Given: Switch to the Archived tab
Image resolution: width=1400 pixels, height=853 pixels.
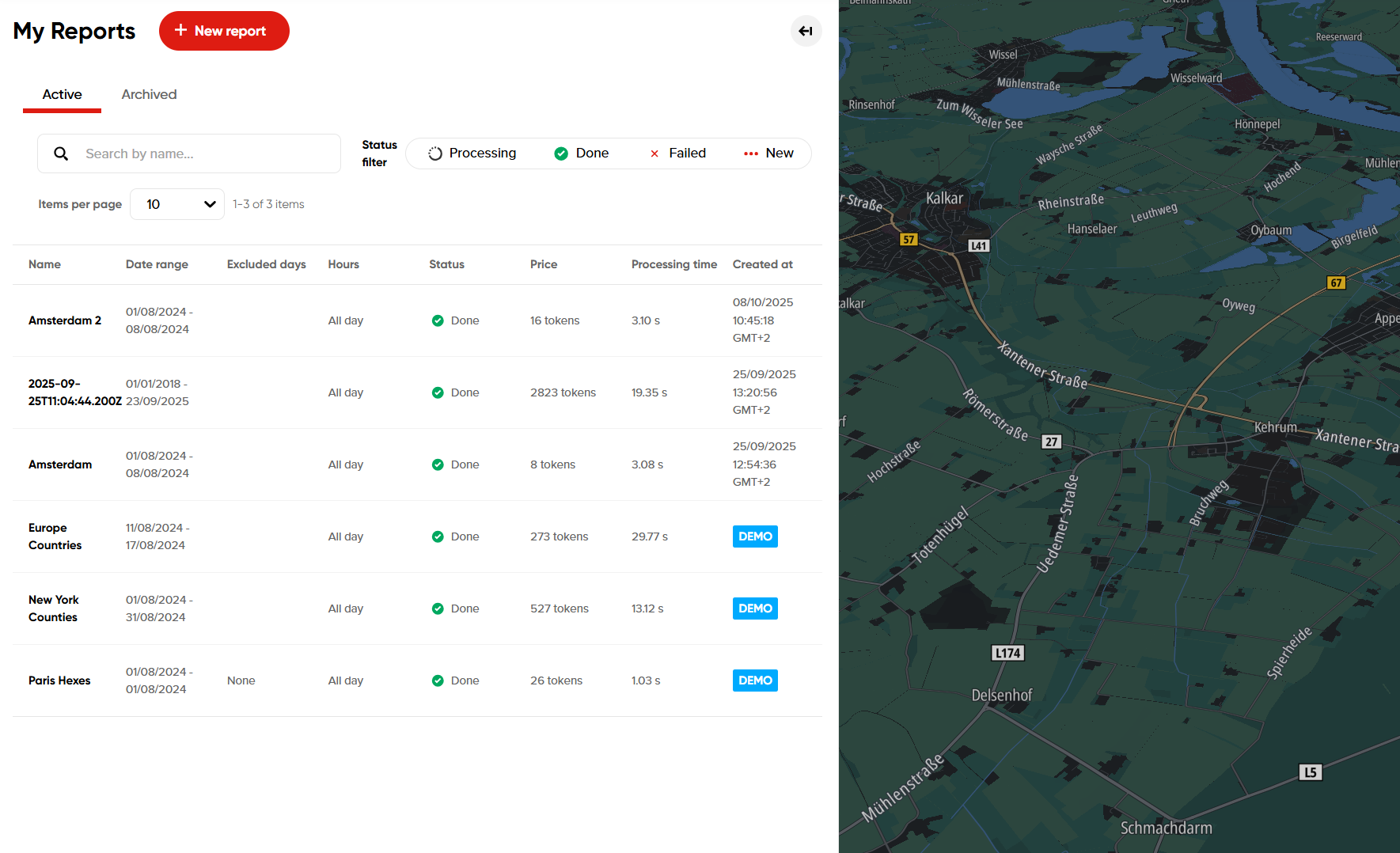Looking at the screenshot, I should pos(149,94).
